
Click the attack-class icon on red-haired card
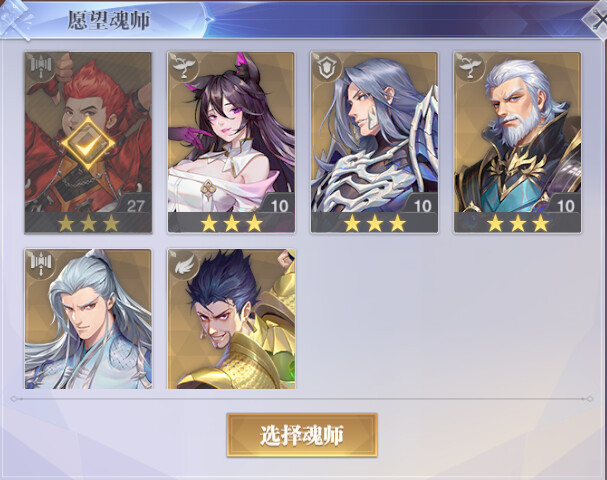(41, 68)
